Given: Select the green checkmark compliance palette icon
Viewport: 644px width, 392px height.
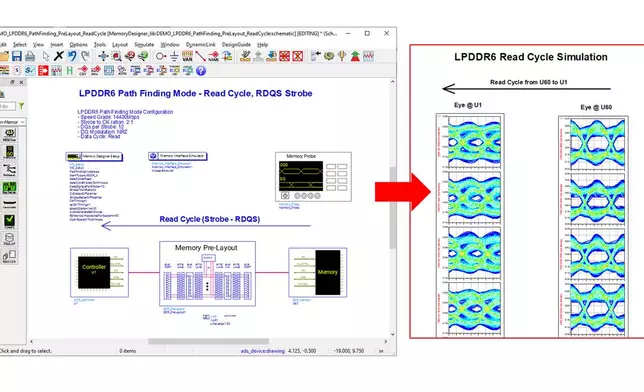Looking at the screenshot, I should tap(9, 221).
